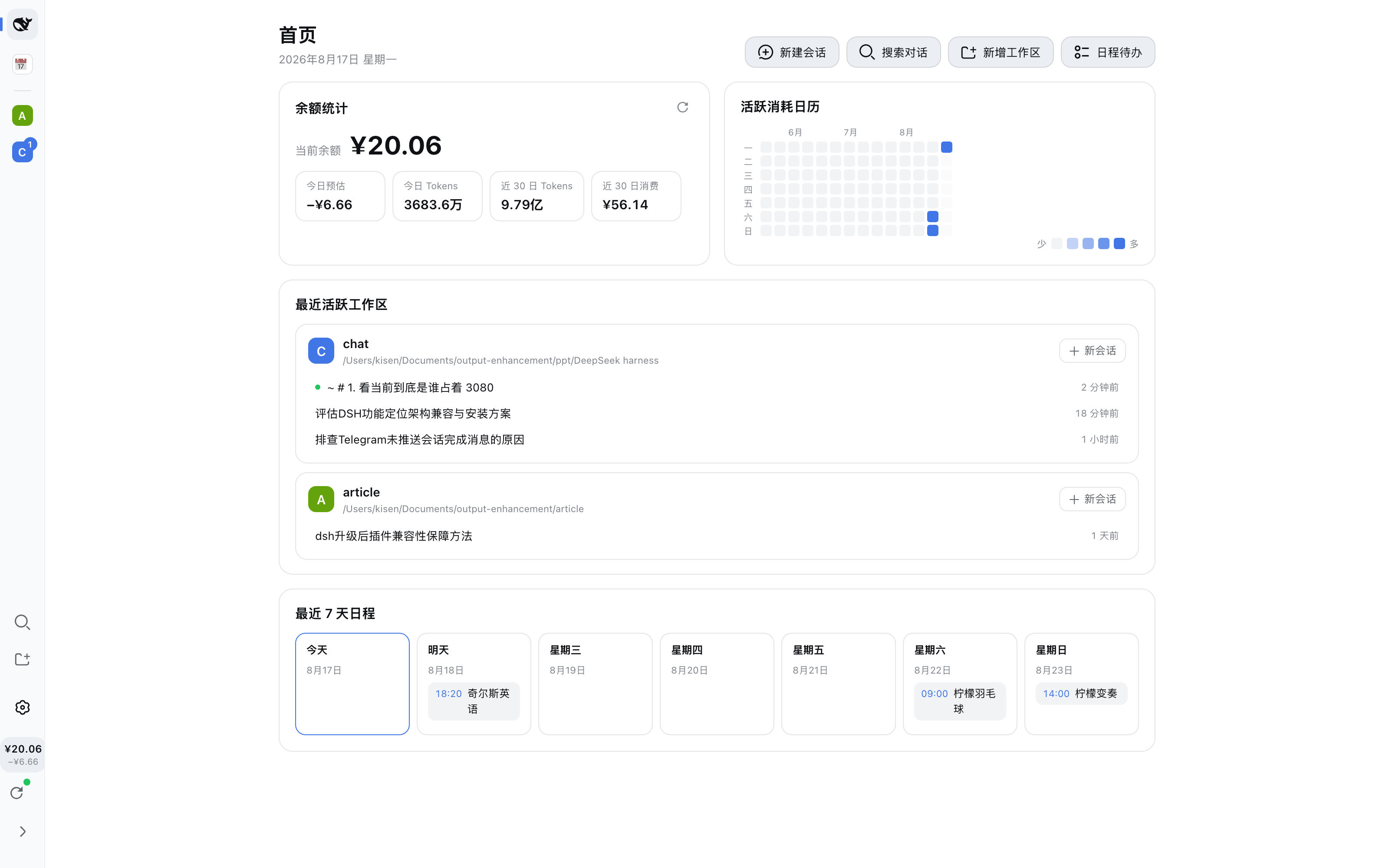This screenshot has height=868, width=1389.
Task: Open the 18:20 奇尔斯英语 event
Action: click(x=474, y=701)
